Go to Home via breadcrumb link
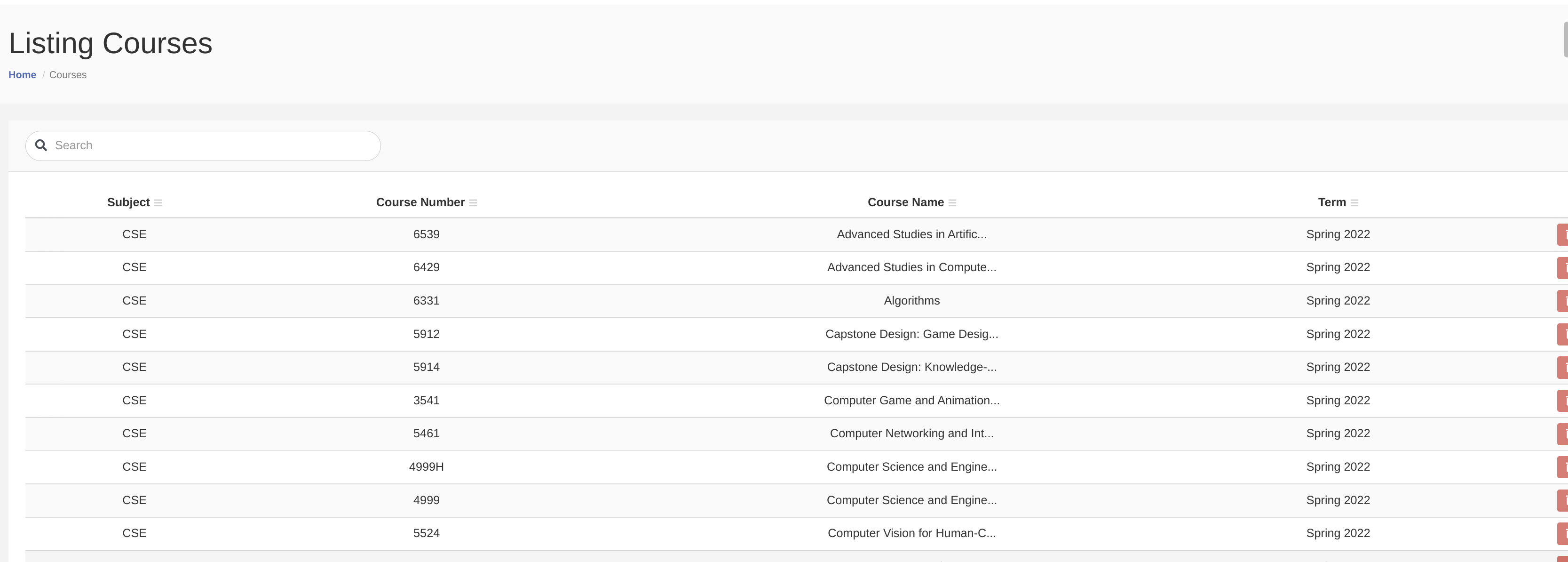 (22, 75)
